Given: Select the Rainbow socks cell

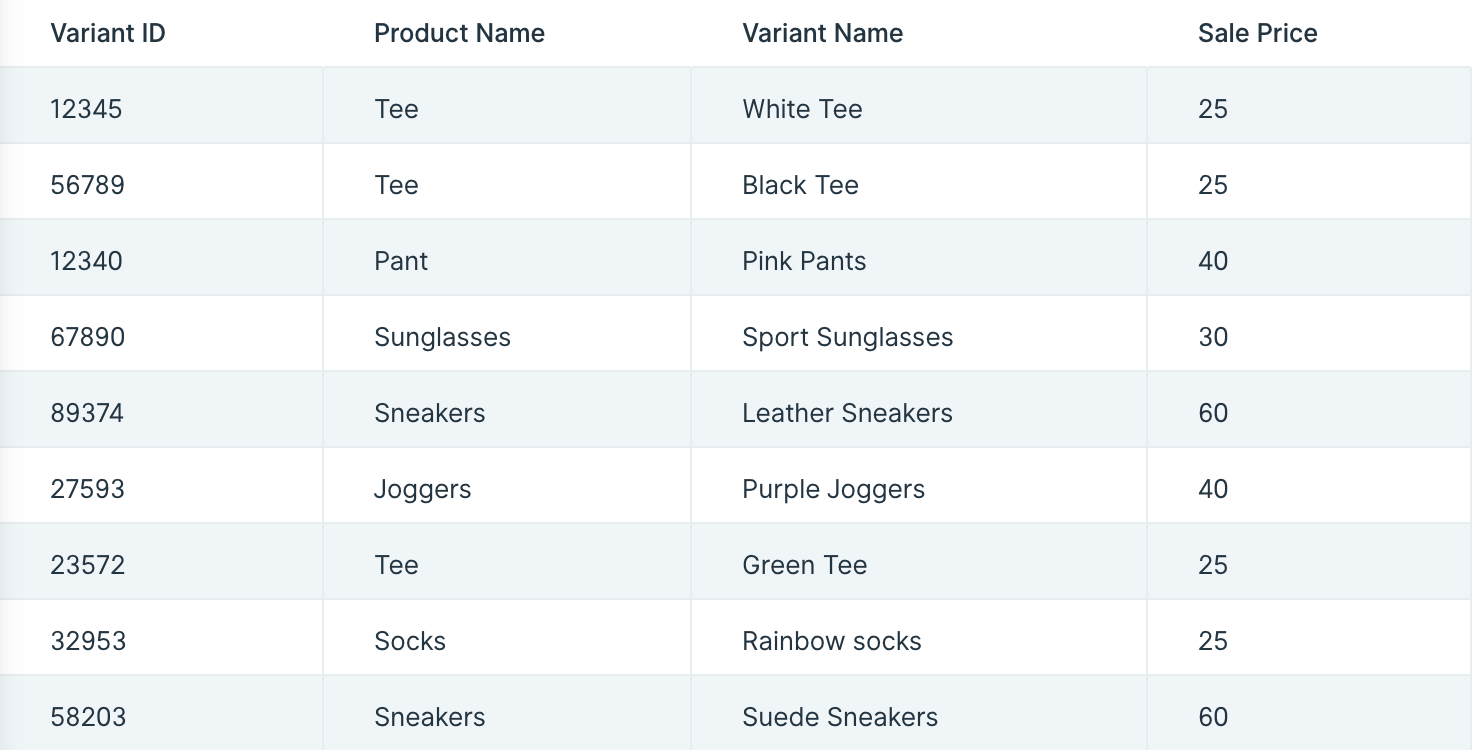Looking at the screenshot, I should click(919, 637).
